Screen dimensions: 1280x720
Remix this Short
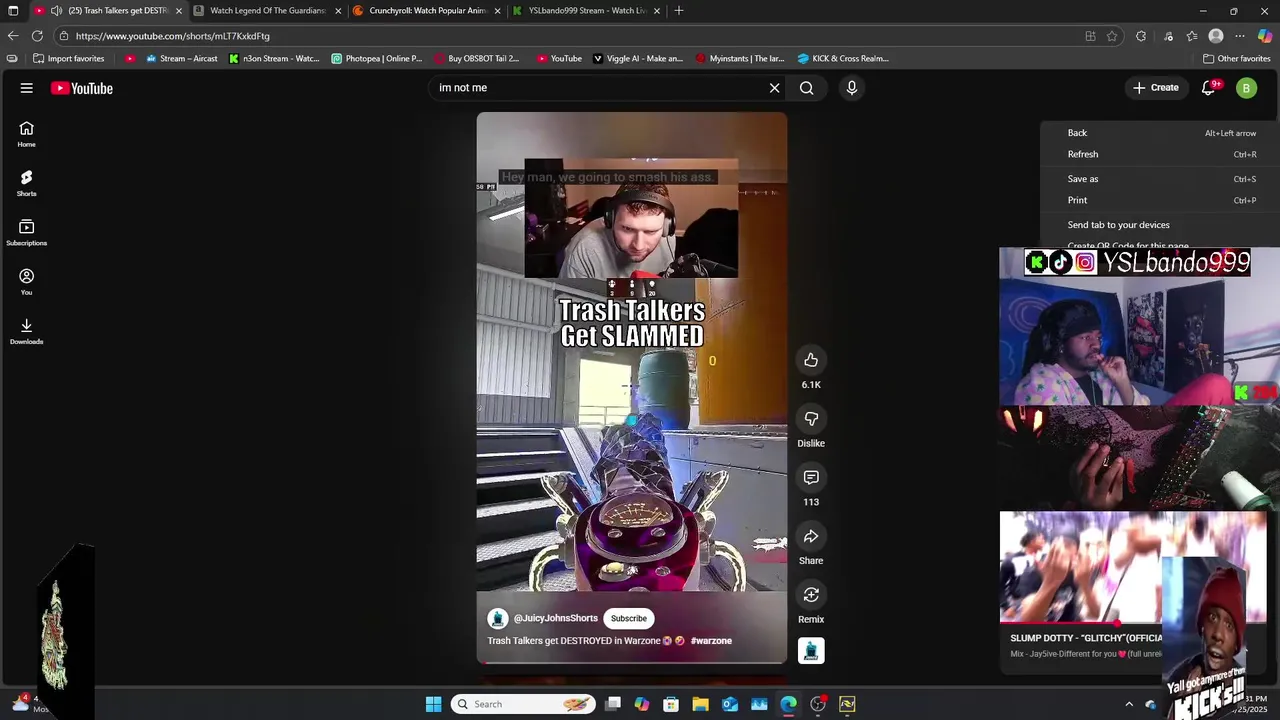click(811, 595)
